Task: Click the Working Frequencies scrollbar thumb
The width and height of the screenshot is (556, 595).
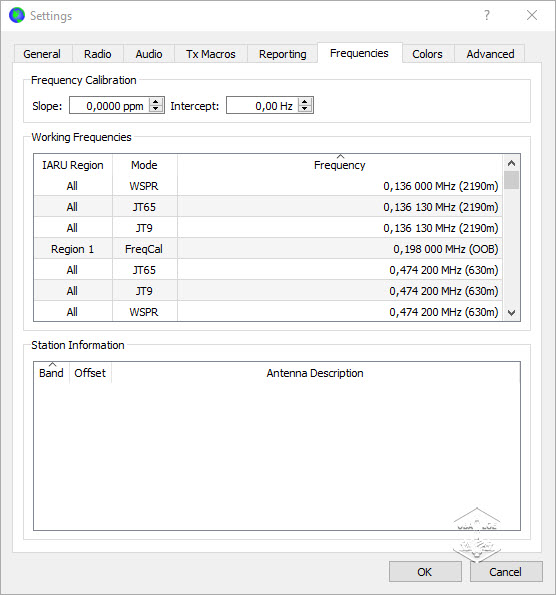Action: 511,180
